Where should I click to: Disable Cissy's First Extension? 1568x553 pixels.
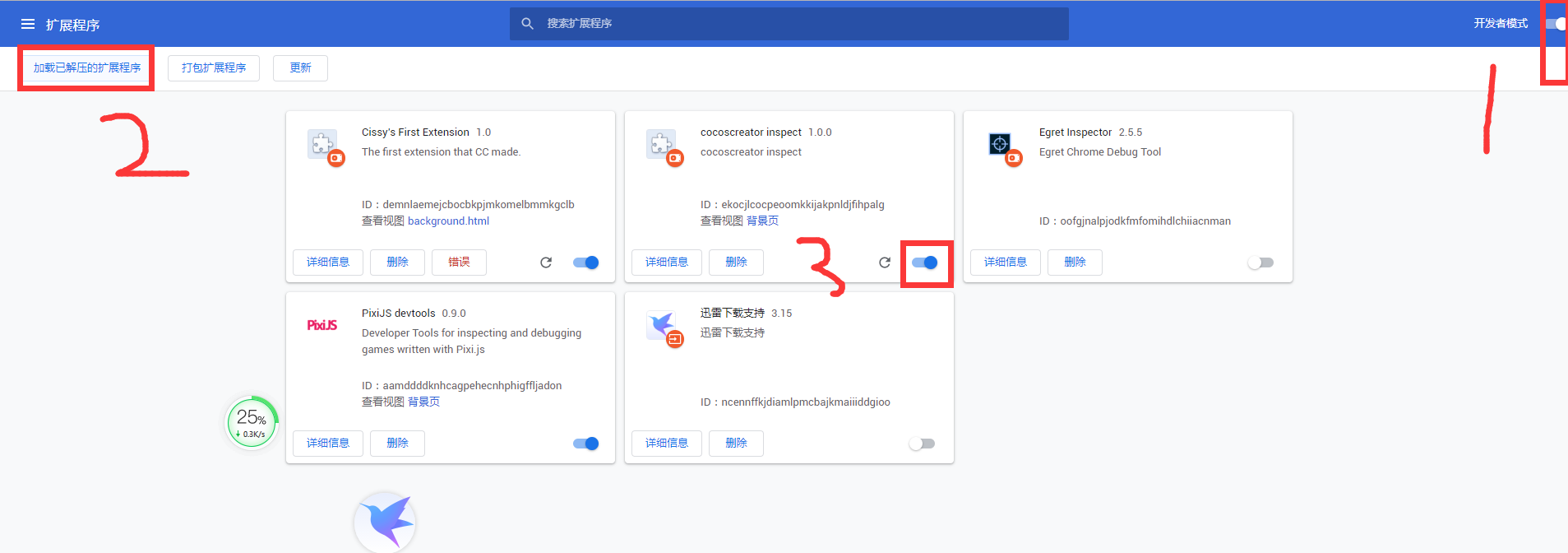tap(586, 263)
